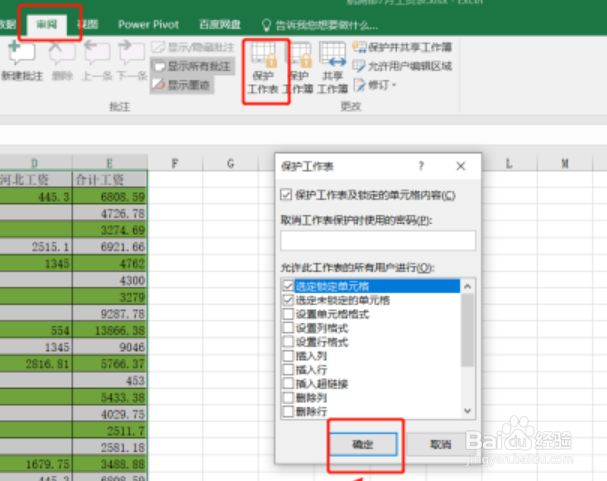
Task: Select column L header
Action: click(x=509, y=163)
